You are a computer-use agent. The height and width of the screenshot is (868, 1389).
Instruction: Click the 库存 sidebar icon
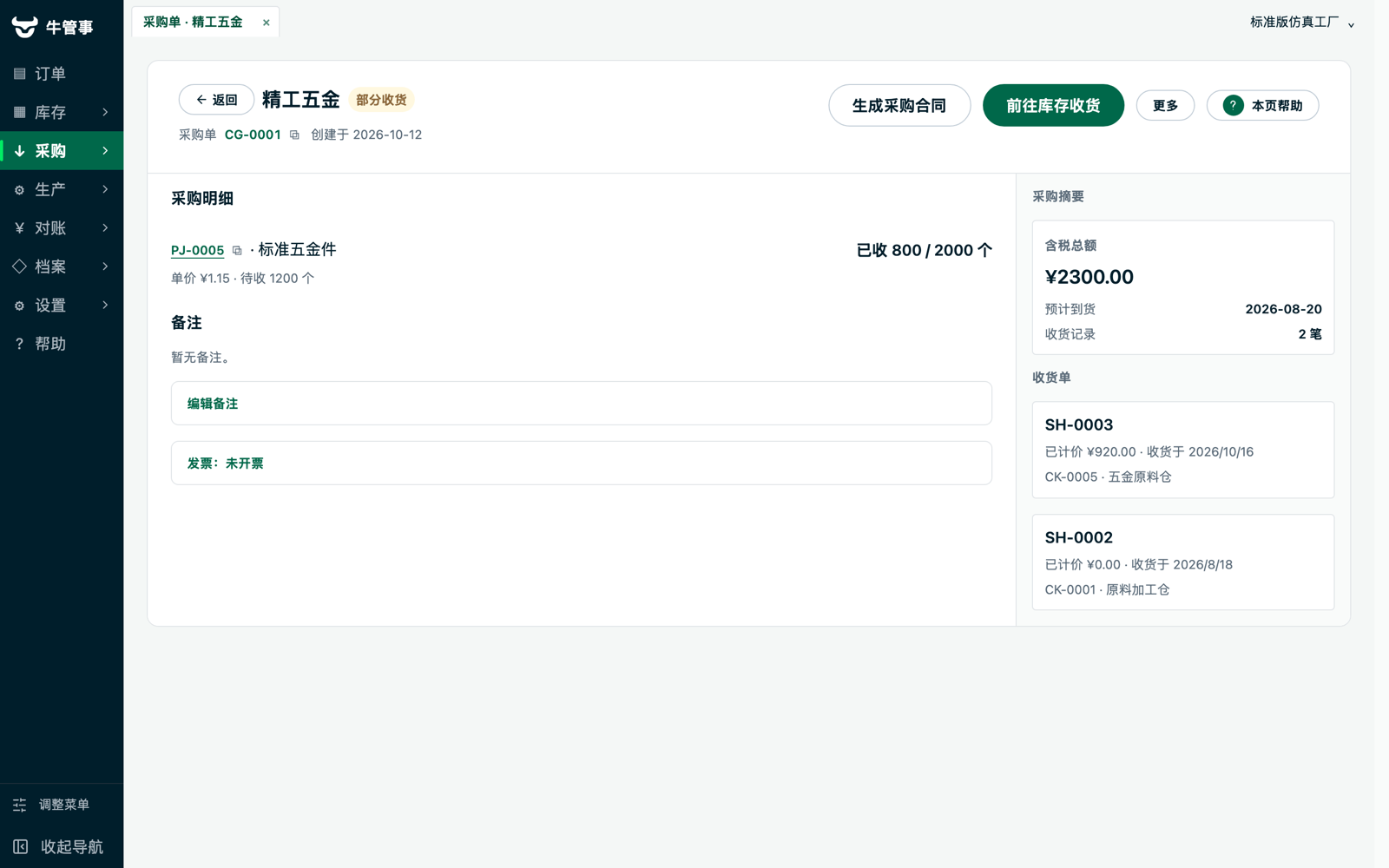[19, 112]
